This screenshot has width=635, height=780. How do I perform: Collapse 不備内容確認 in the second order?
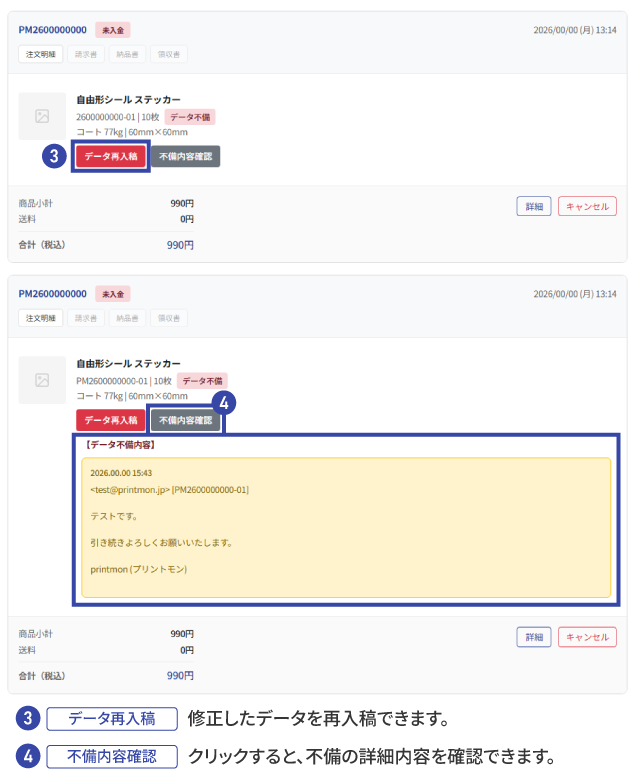pos(185,420)
